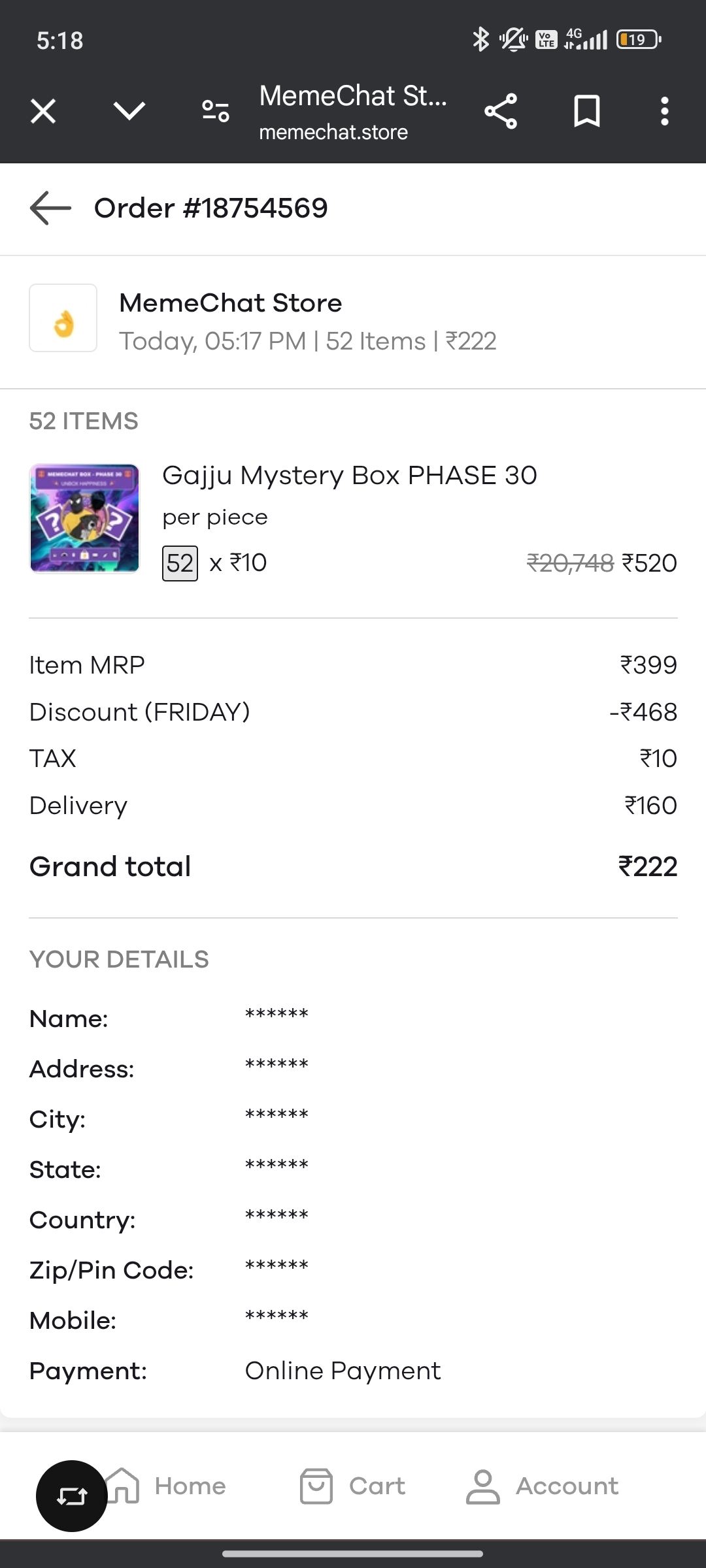Open Gajju Mystery Box product image
The width and height of the screenshot is (706, 1568).
pos(84,518)
